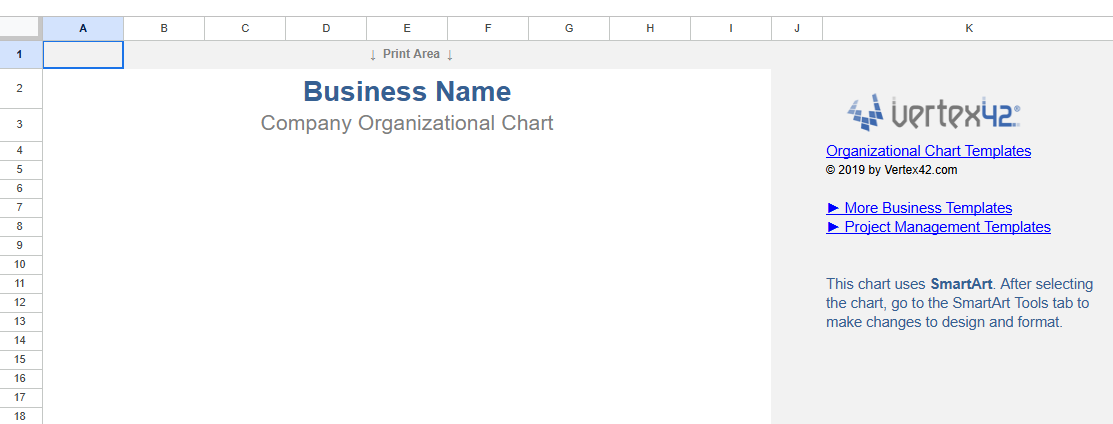Screen dimensions: 1113x424
Task: Select the row 1 header
Action: point(21,54)
